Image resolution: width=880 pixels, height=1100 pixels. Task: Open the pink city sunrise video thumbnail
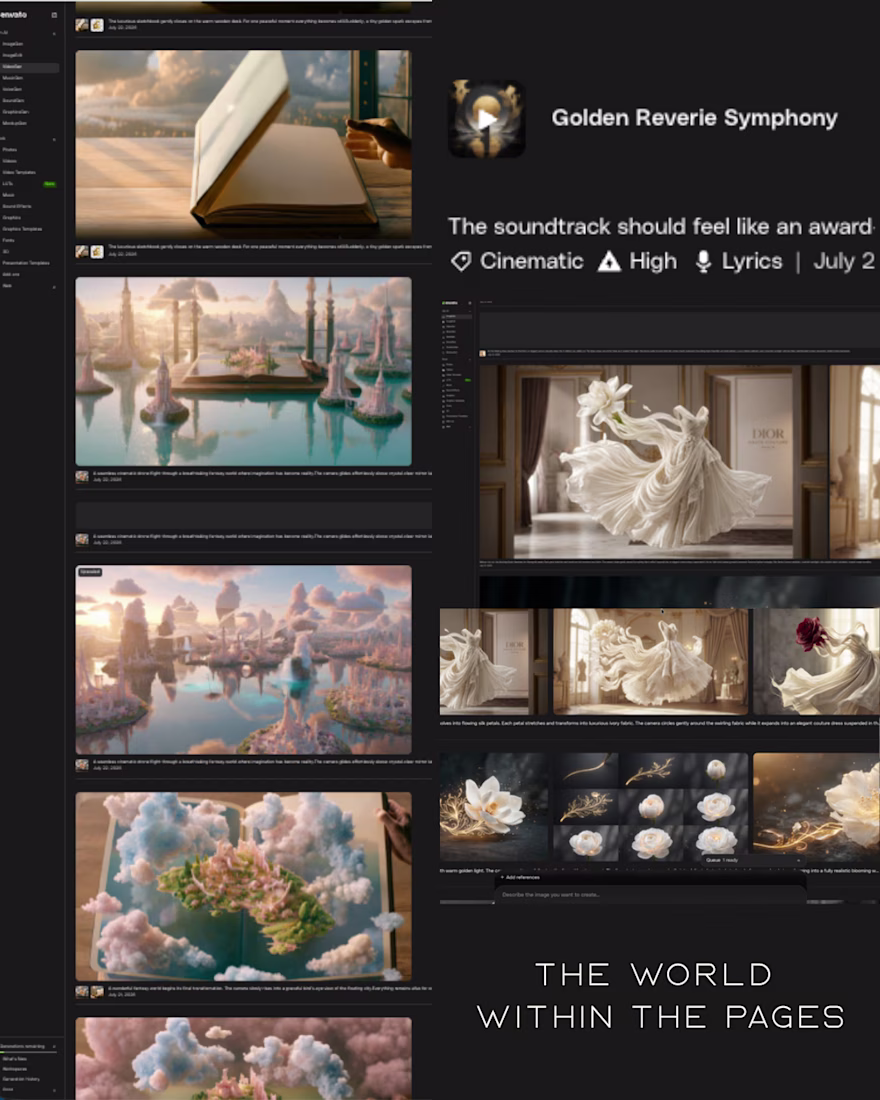(x=244, y=659)
